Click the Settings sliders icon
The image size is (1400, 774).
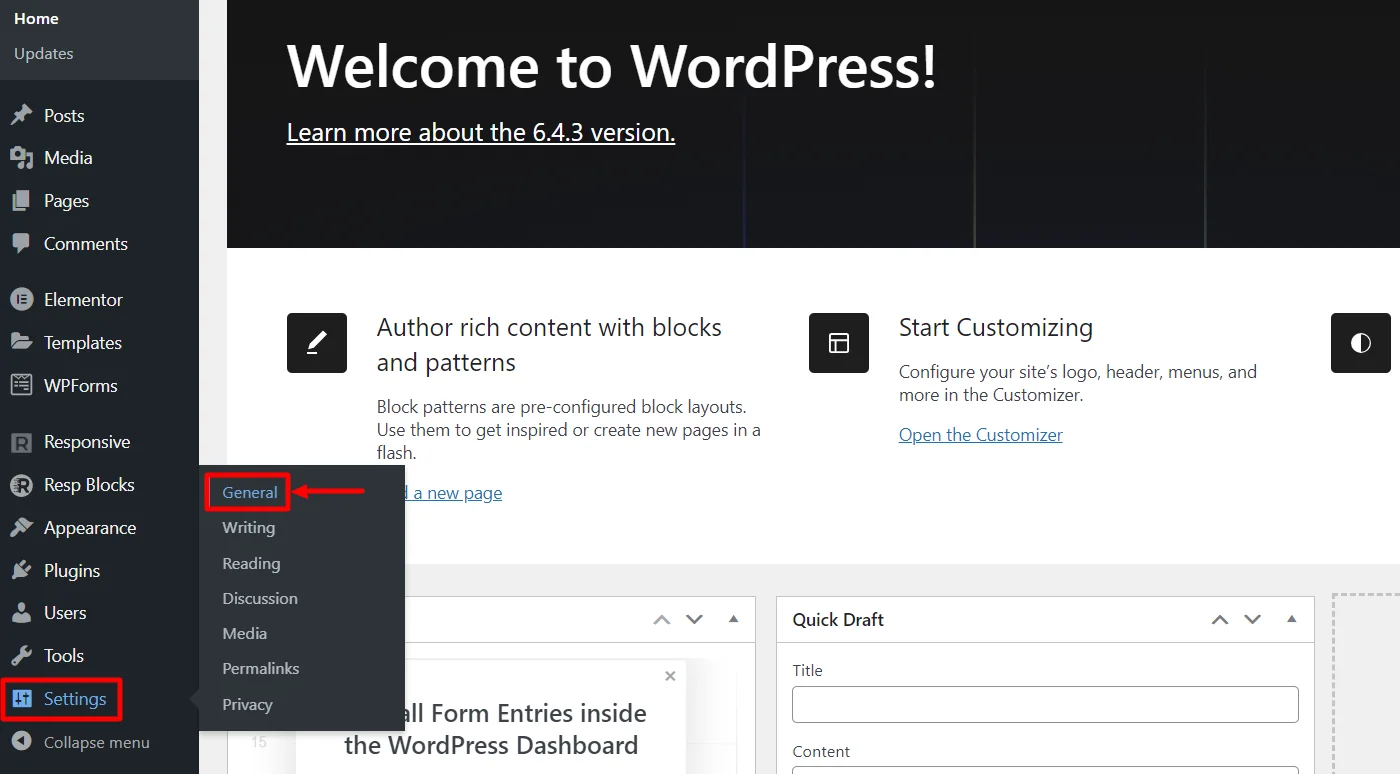click(22, 699)
